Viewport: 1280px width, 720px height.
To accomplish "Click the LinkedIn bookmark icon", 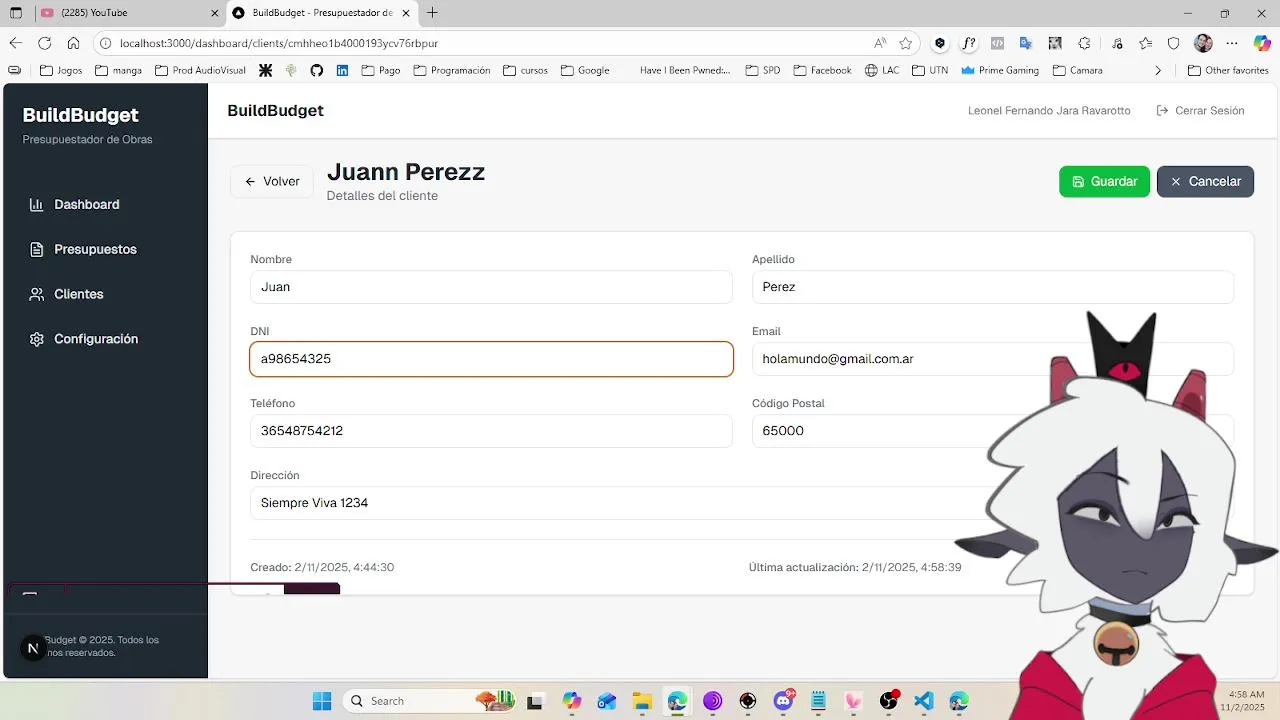I will tap(342, 71).
